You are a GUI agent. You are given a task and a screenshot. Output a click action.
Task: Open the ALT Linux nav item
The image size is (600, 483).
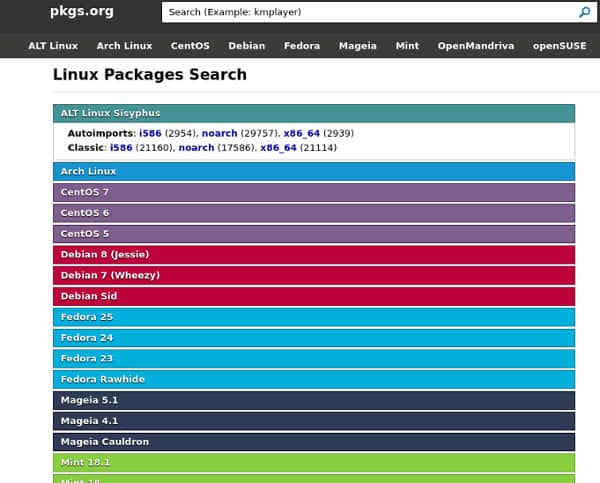coord(53,46)
